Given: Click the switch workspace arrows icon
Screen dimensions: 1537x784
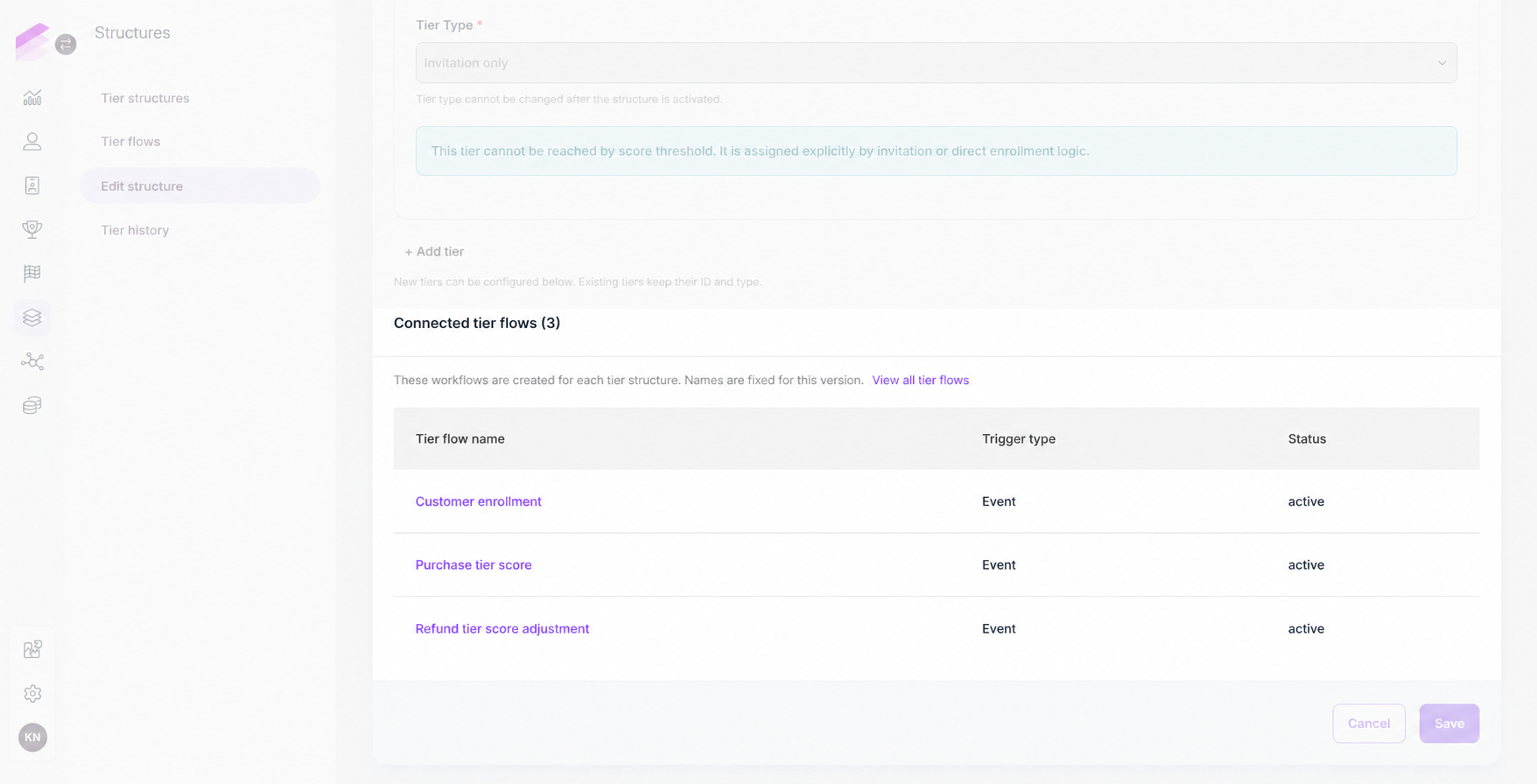Looking at the screenshot, I should 66,44.
